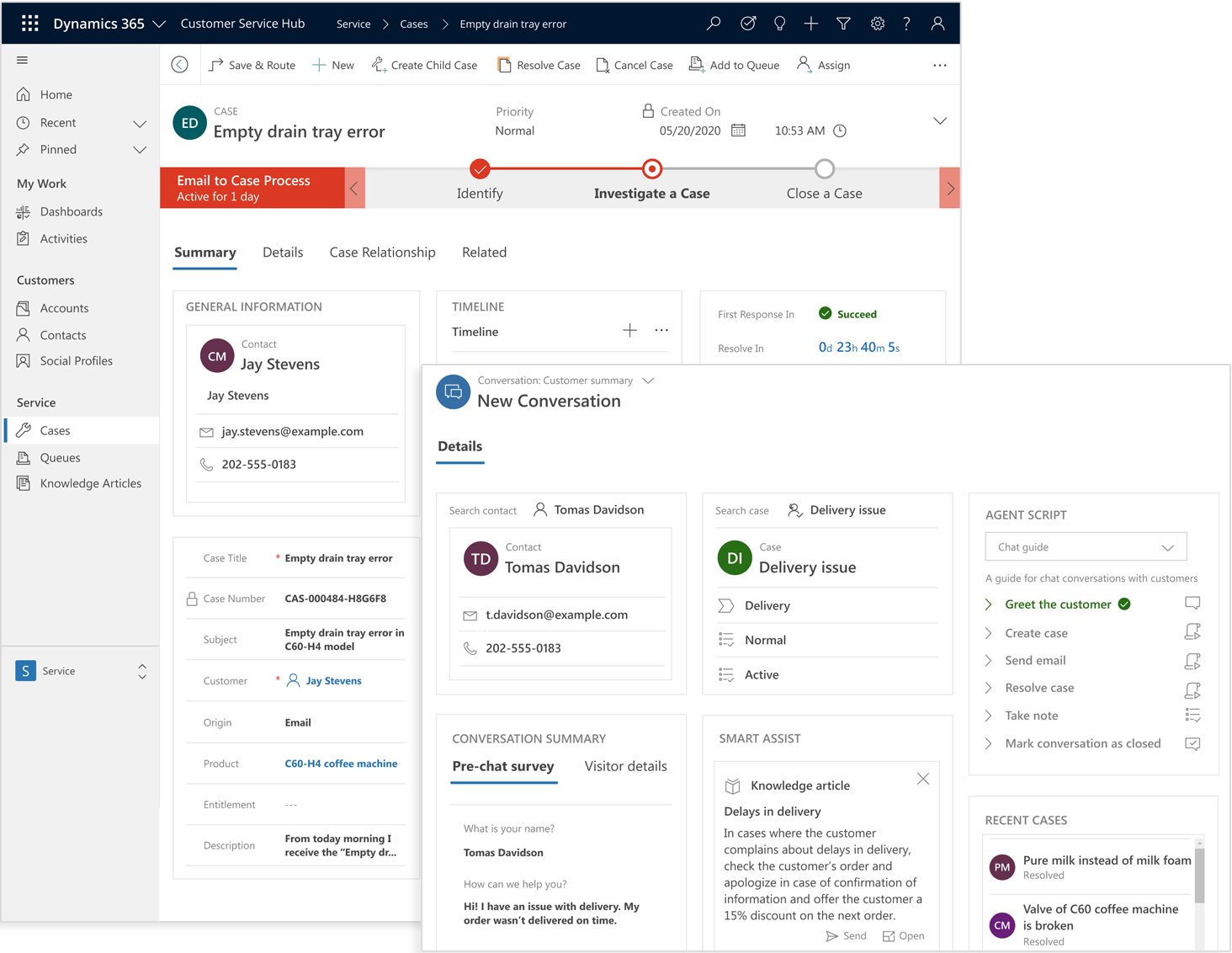
Task: Switch to the Case Relationship tab
Action: click(382, 252)
